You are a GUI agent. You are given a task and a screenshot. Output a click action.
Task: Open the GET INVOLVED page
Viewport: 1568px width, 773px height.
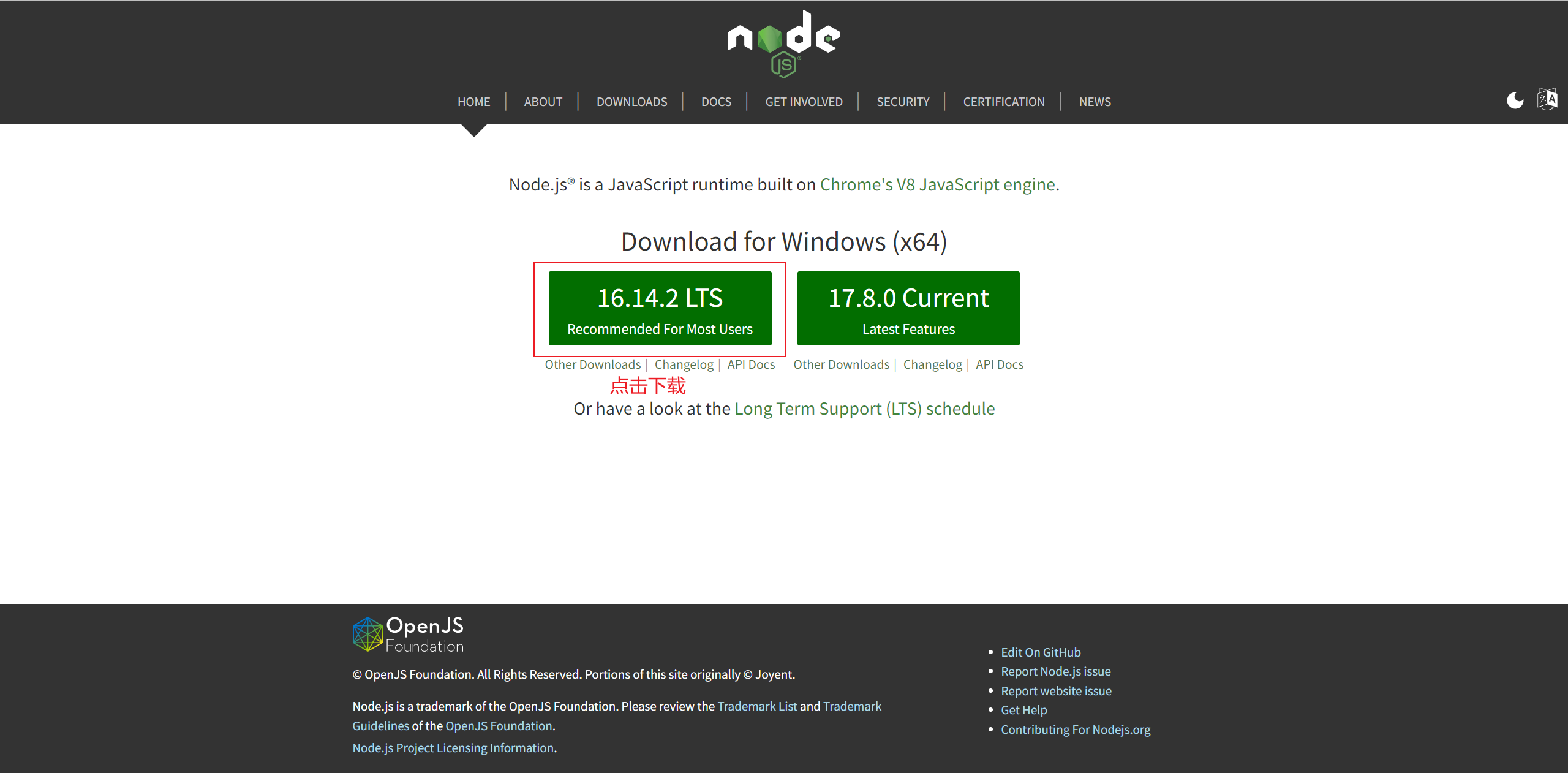(x=804, y=102)
